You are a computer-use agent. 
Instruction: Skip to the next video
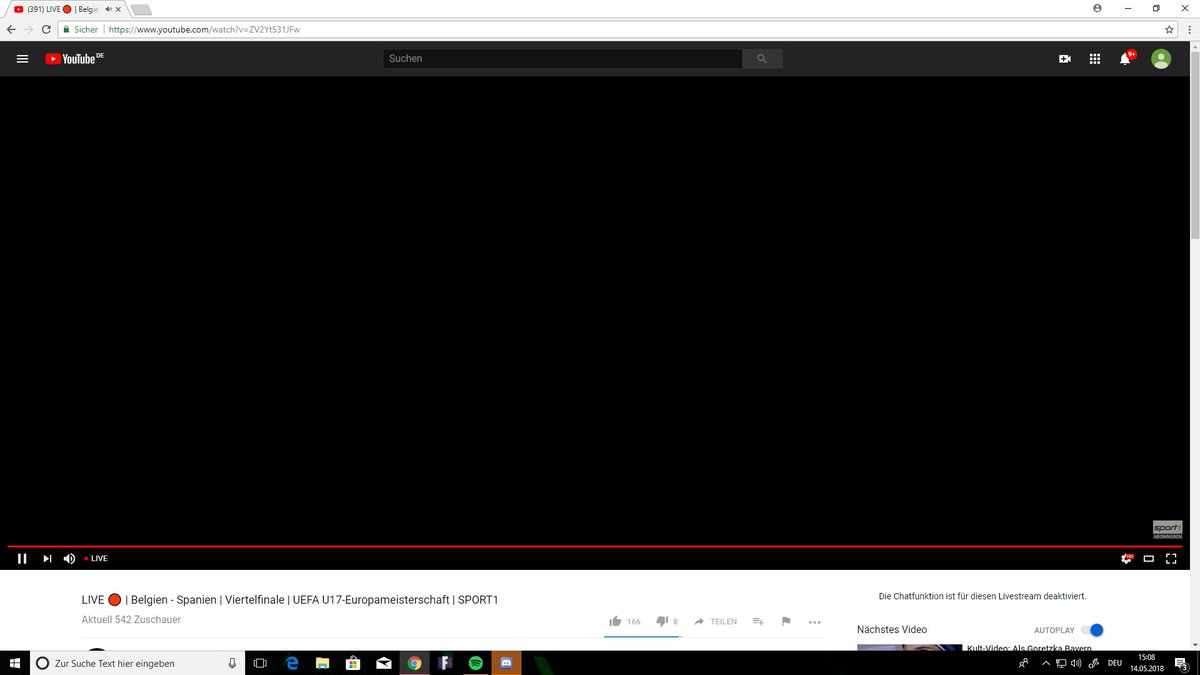point(47,558)
